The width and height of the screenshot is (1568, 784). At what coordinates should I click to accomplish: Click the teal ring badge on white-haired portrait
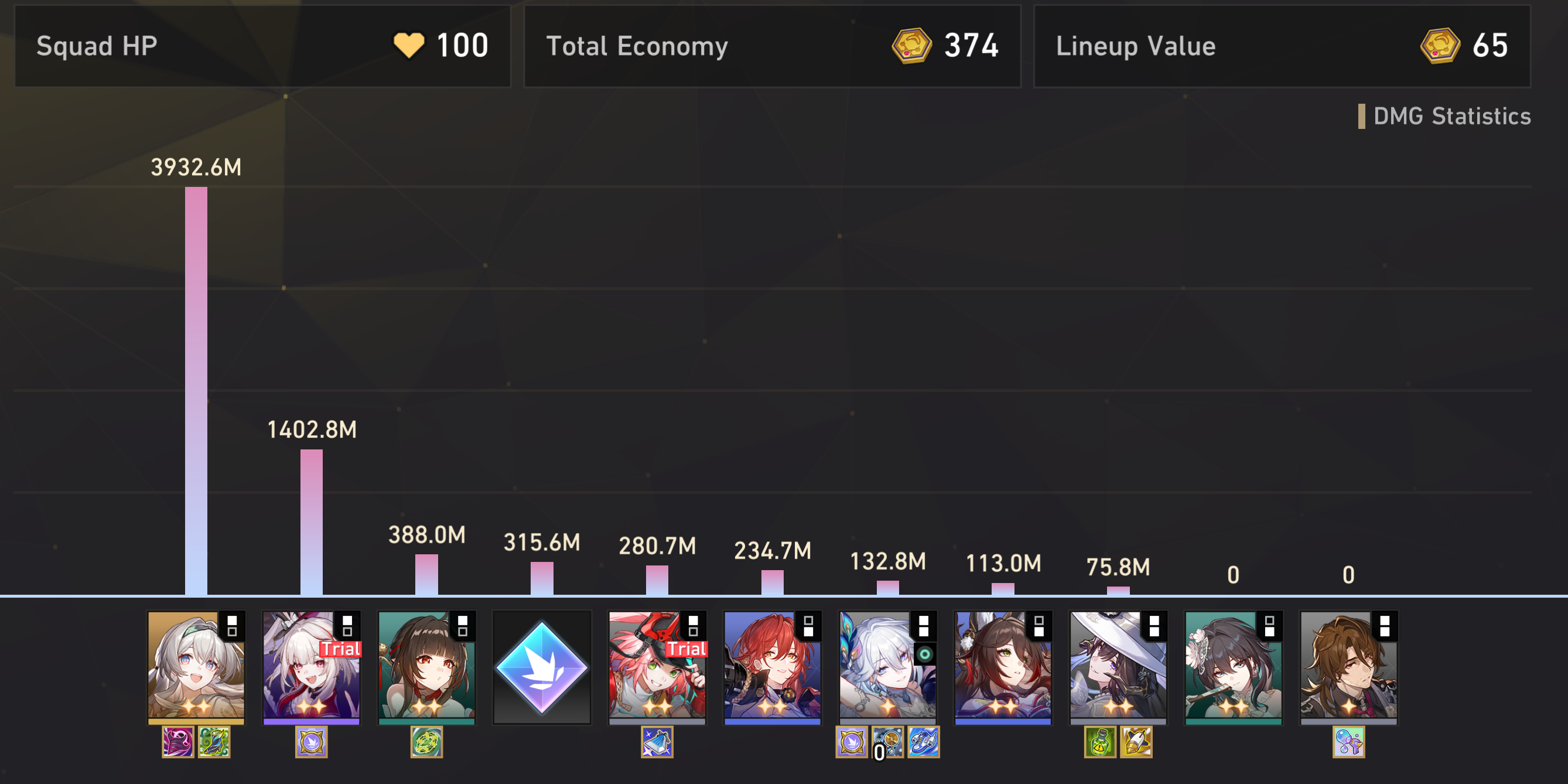pos(924,655)
